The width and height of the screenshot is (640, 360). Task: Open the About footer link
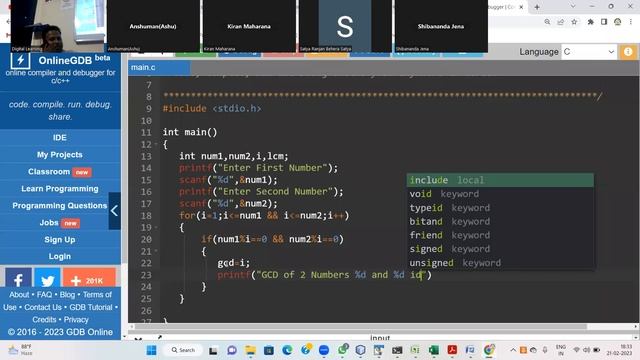point(19,295)
